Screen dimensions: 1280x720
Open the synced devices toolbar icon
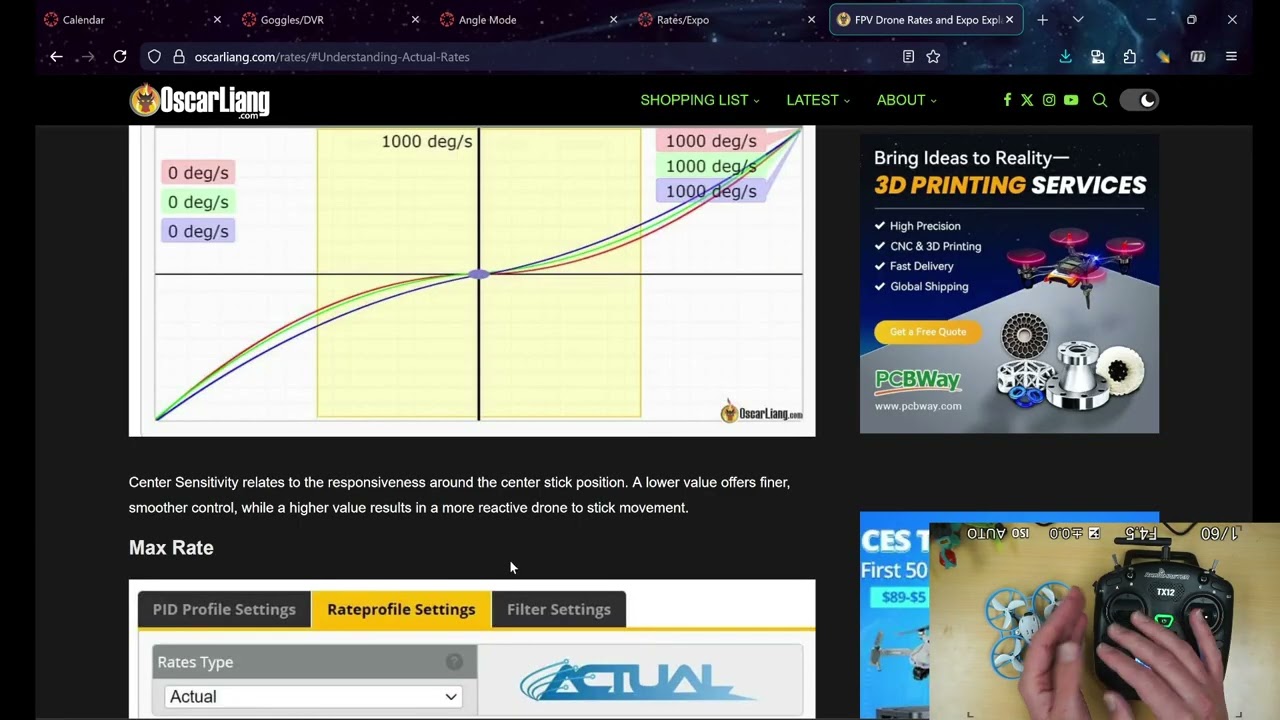pos(1098,57)
